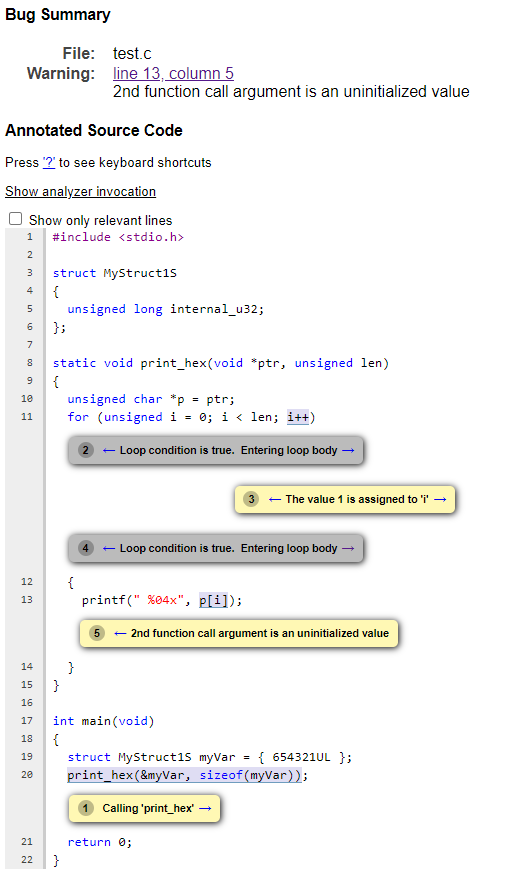Click highlighted p[i] expression on line 13

point(213,600)
